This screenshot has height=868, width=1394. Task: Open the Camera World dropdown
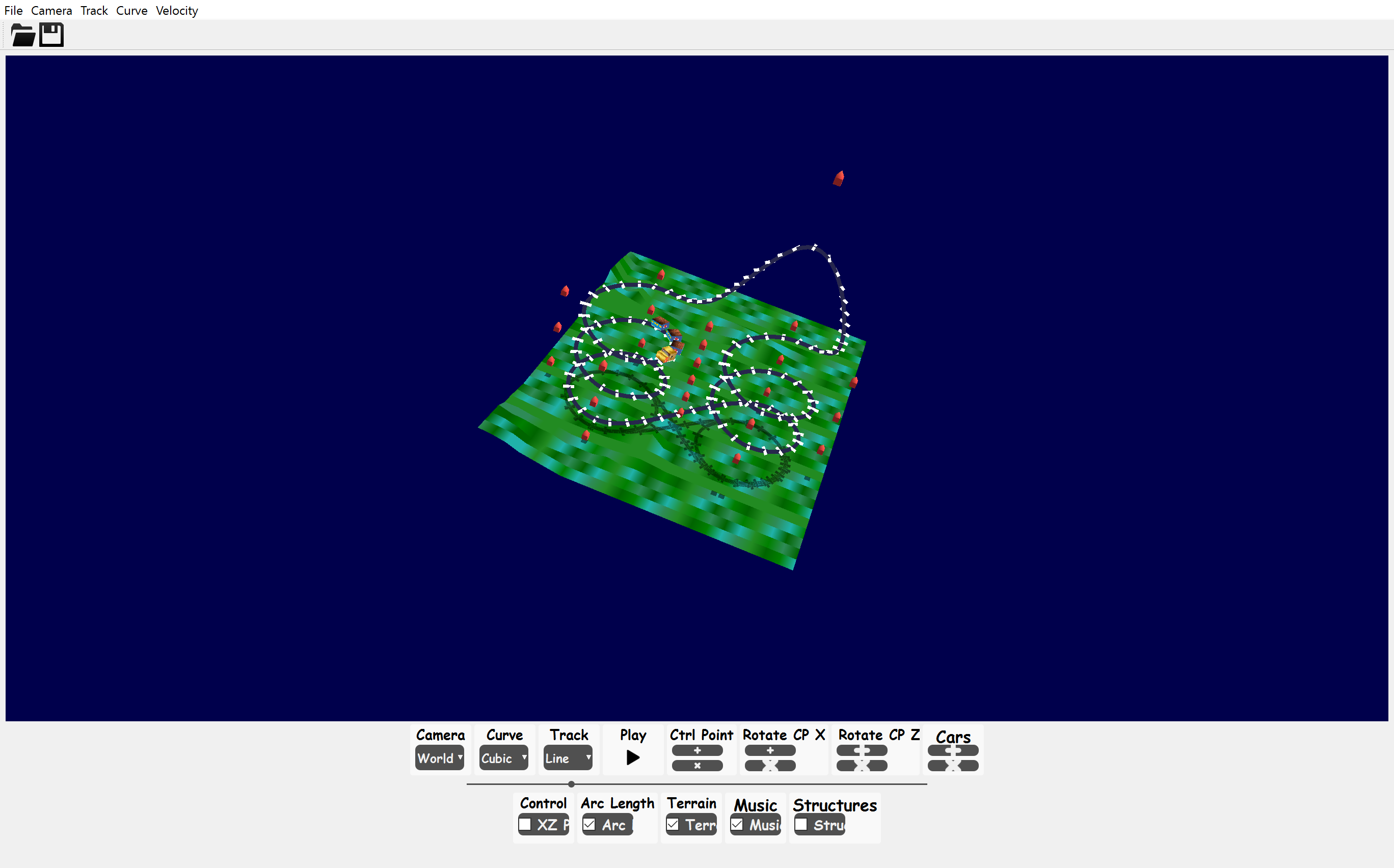pyautogui.click(x=439, y=758)
